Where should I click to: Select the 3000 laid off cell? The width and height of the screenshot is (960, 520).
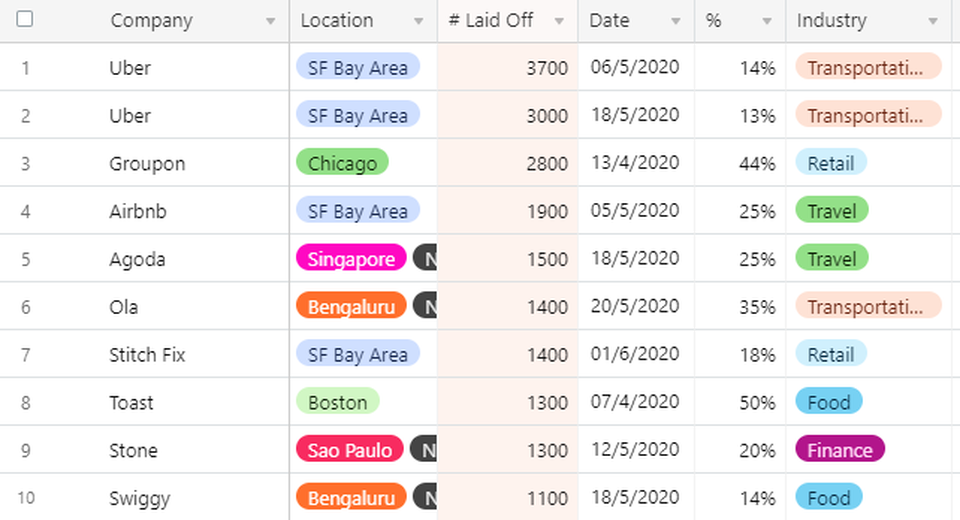pos(508,115)
